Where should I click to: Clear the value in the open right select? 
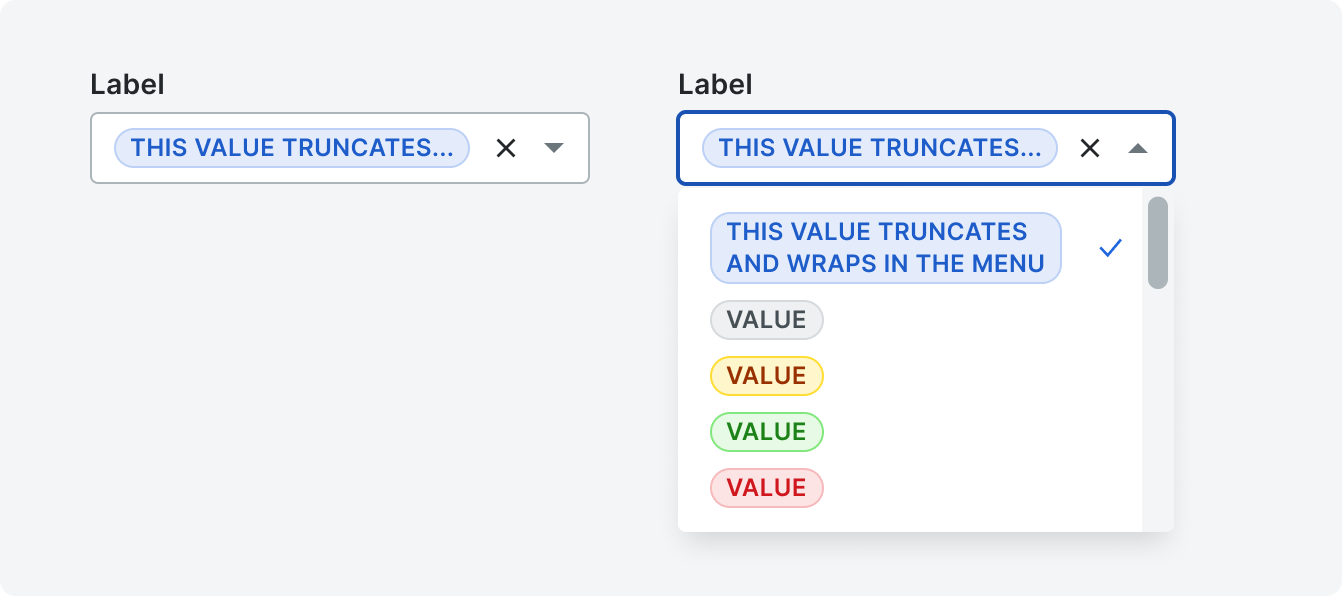tap(1090, 148)
